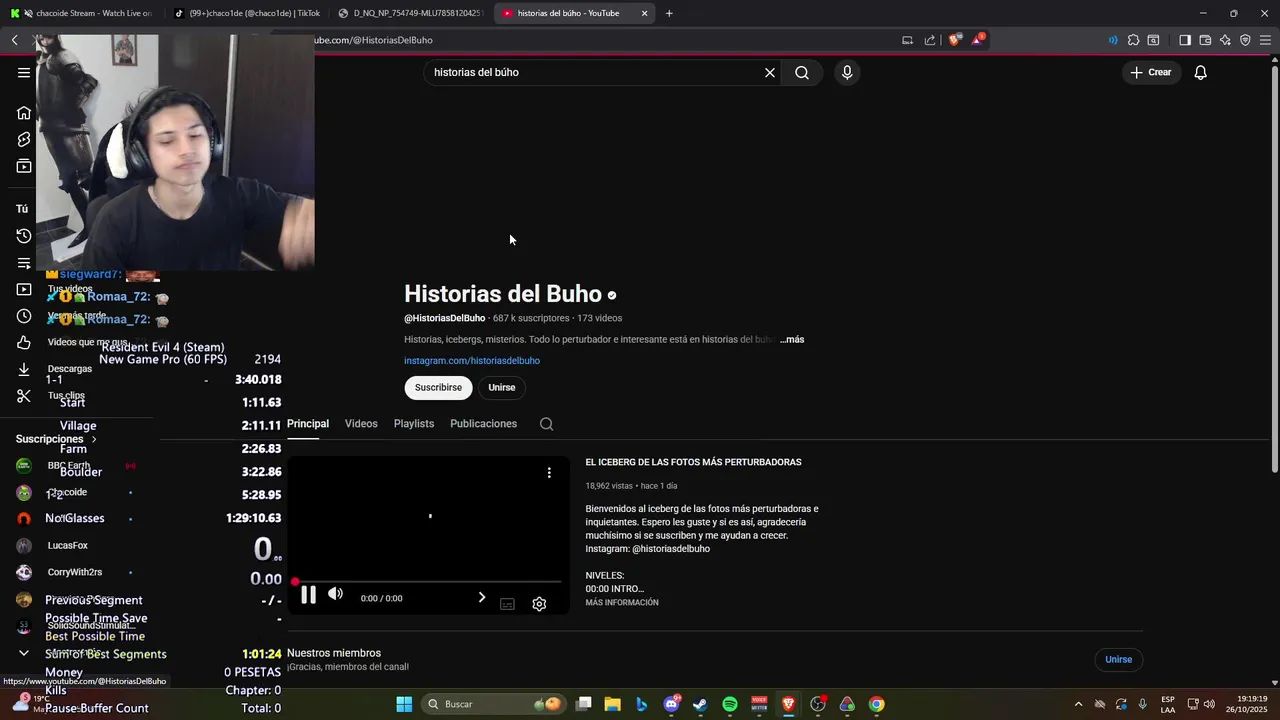Open Discord from taskbar
The height and width of the screenshot is (720, 1280).
[x=671, y=704]
